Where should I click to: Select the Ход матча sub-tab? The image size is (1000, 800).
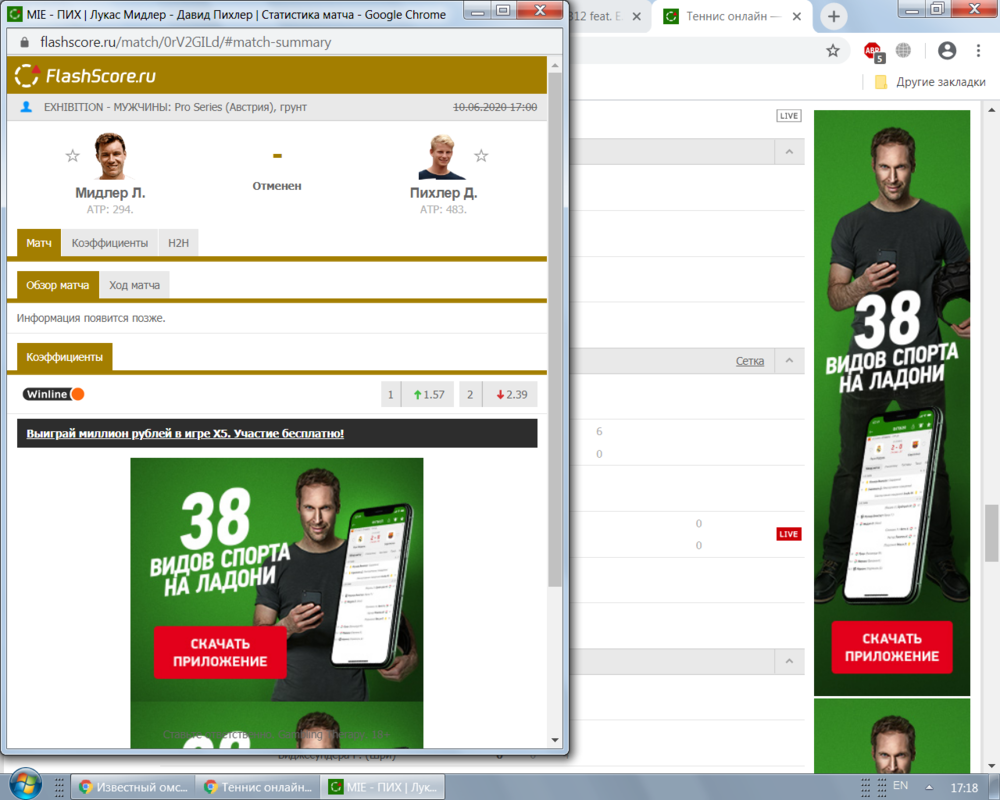pyautogui.click(x=135, y=285)
